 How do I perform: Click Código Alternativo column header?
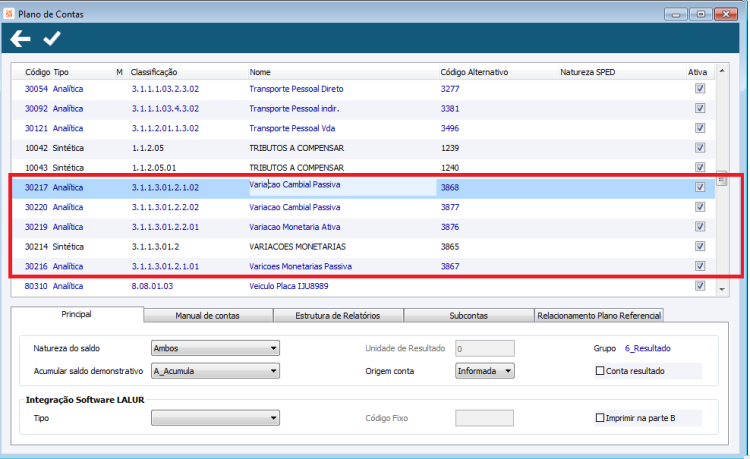click(x=474, y=72)
